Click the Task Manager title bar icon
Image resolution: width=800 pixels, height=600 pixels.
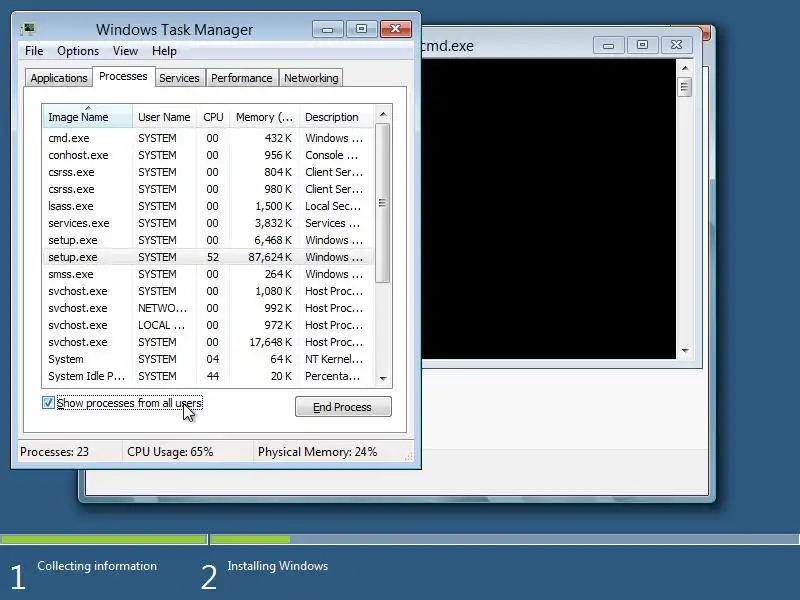point(28,29)
